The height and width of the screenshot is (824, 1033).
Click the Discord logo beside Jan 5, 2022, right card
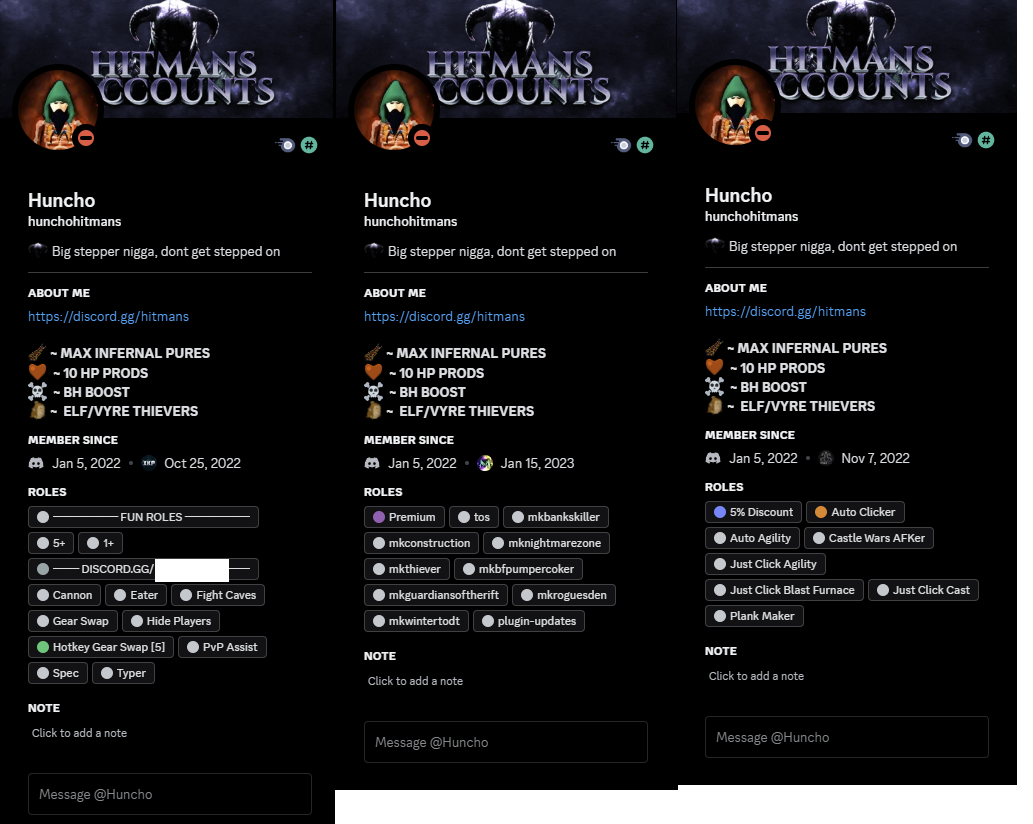(x=713, y=458)
